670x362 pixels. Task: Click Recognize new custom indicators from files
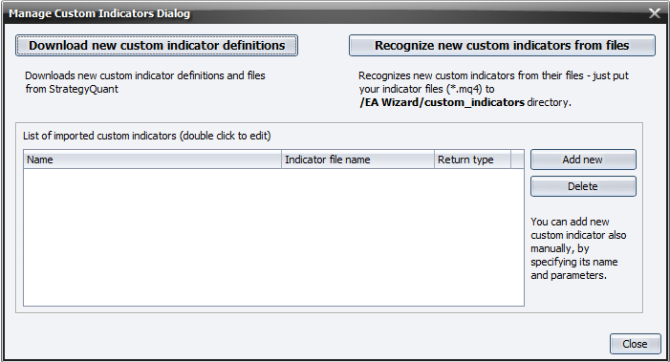(502, 45)
